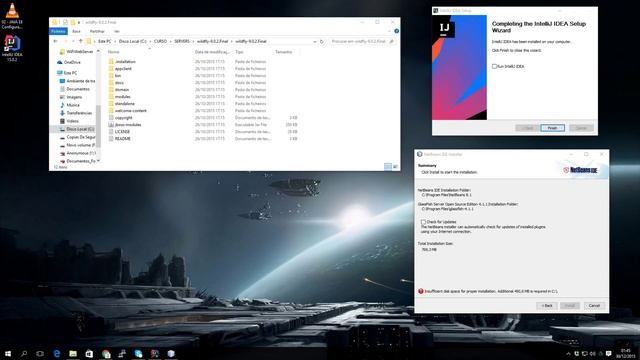Viewport: 640px width, 360px height.
Task: Tick the Run IntelliJ IDEA checkbox
Action: click(x=494, y=66)
